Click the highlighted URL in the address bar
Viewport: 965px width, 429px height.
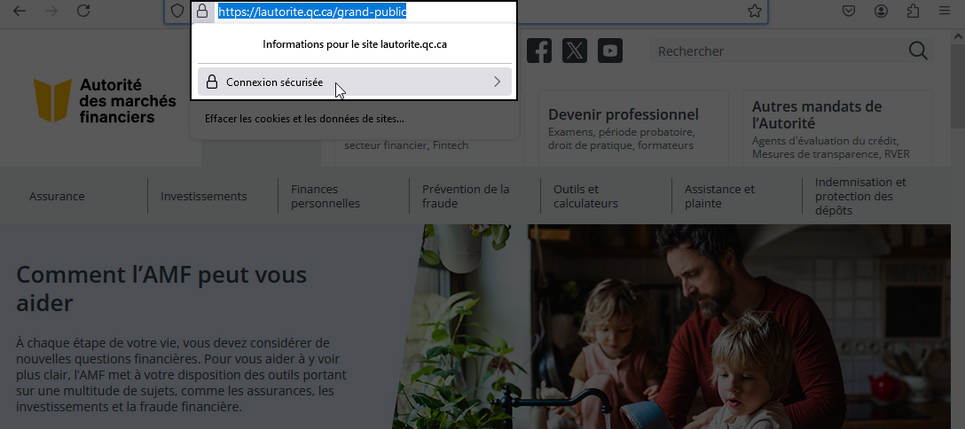pyautogui.click(x=312, y=11)
